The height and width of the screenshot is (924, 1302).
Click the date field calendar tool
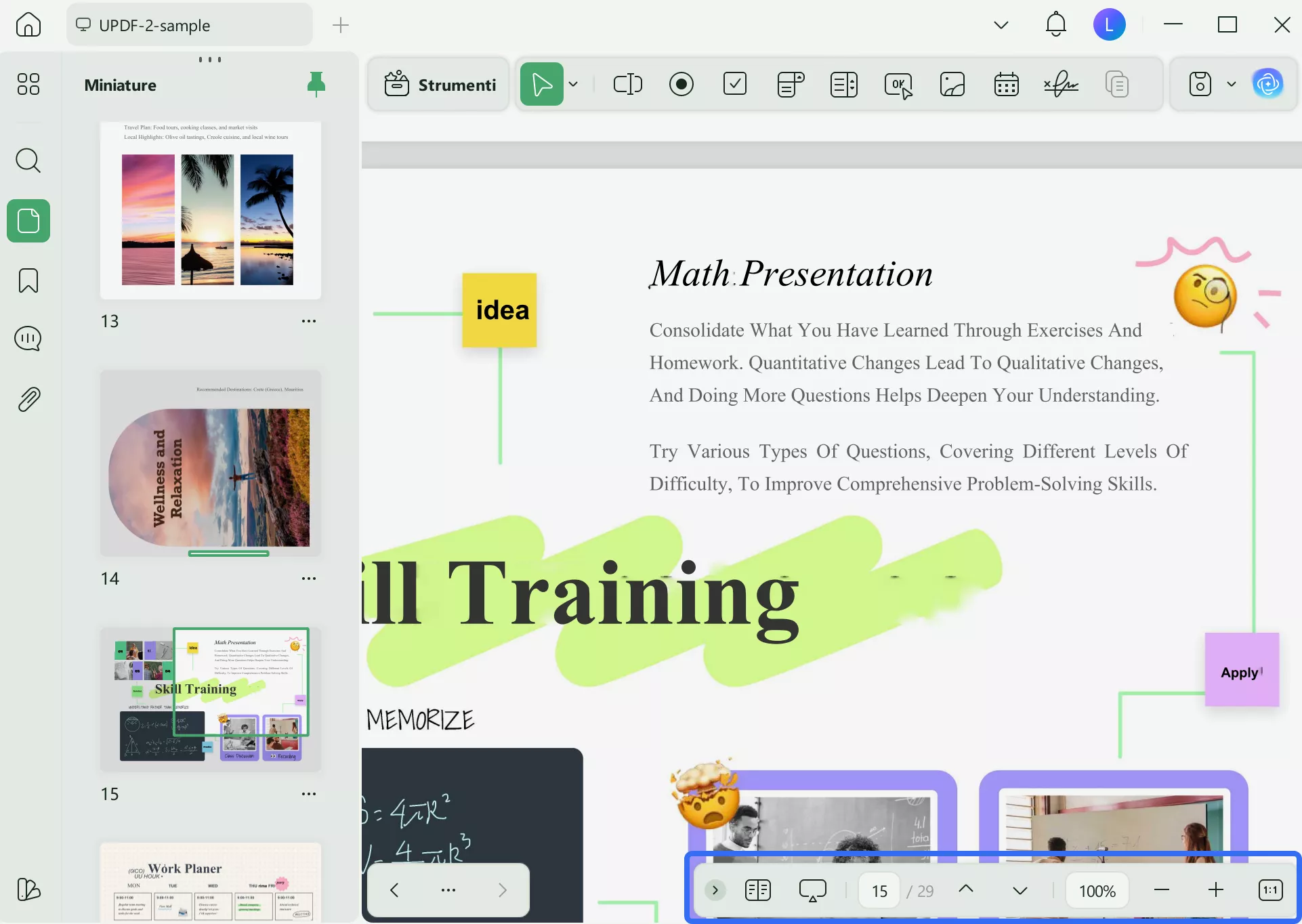tap(1006, 85)
